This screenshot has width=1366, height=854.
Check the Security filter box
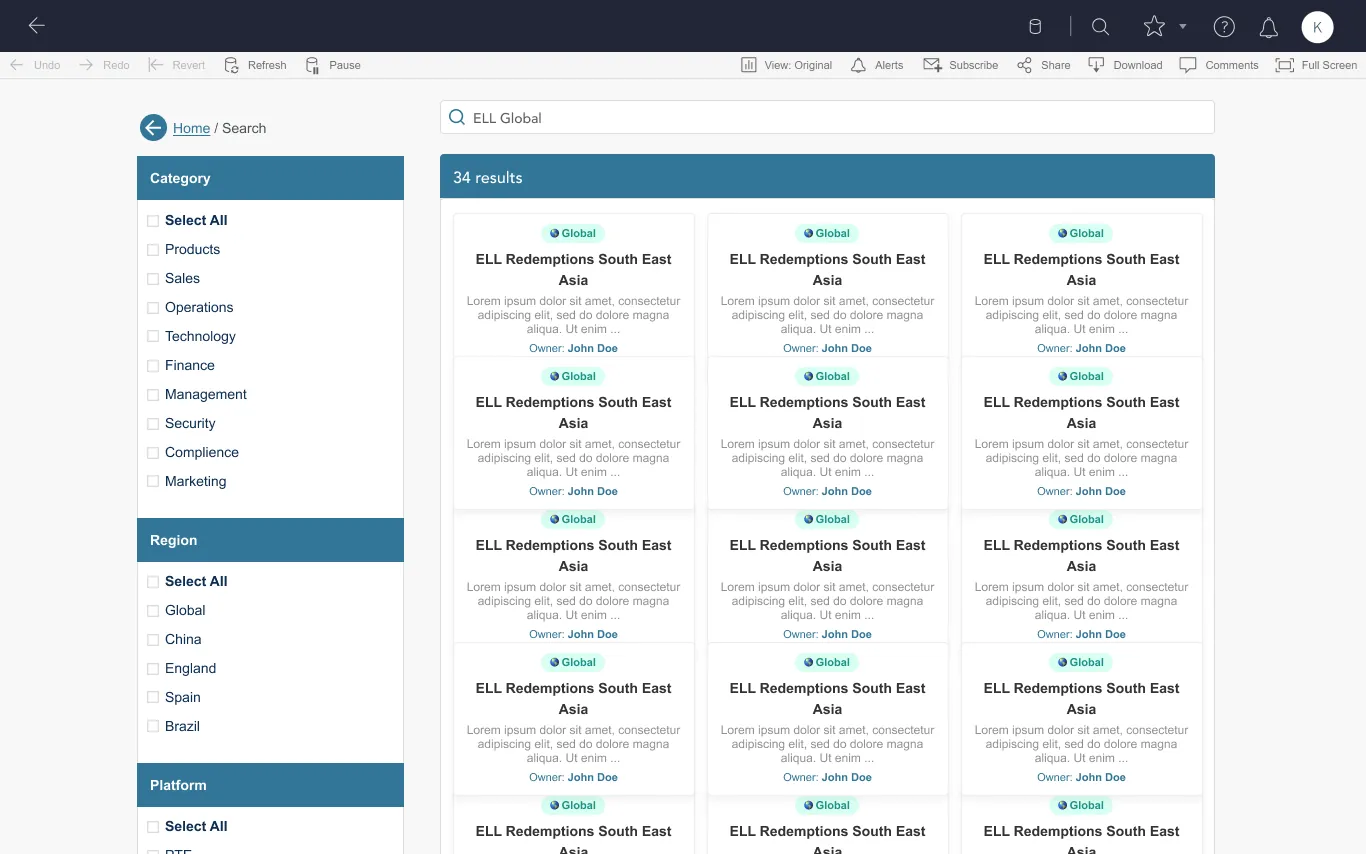153,423
